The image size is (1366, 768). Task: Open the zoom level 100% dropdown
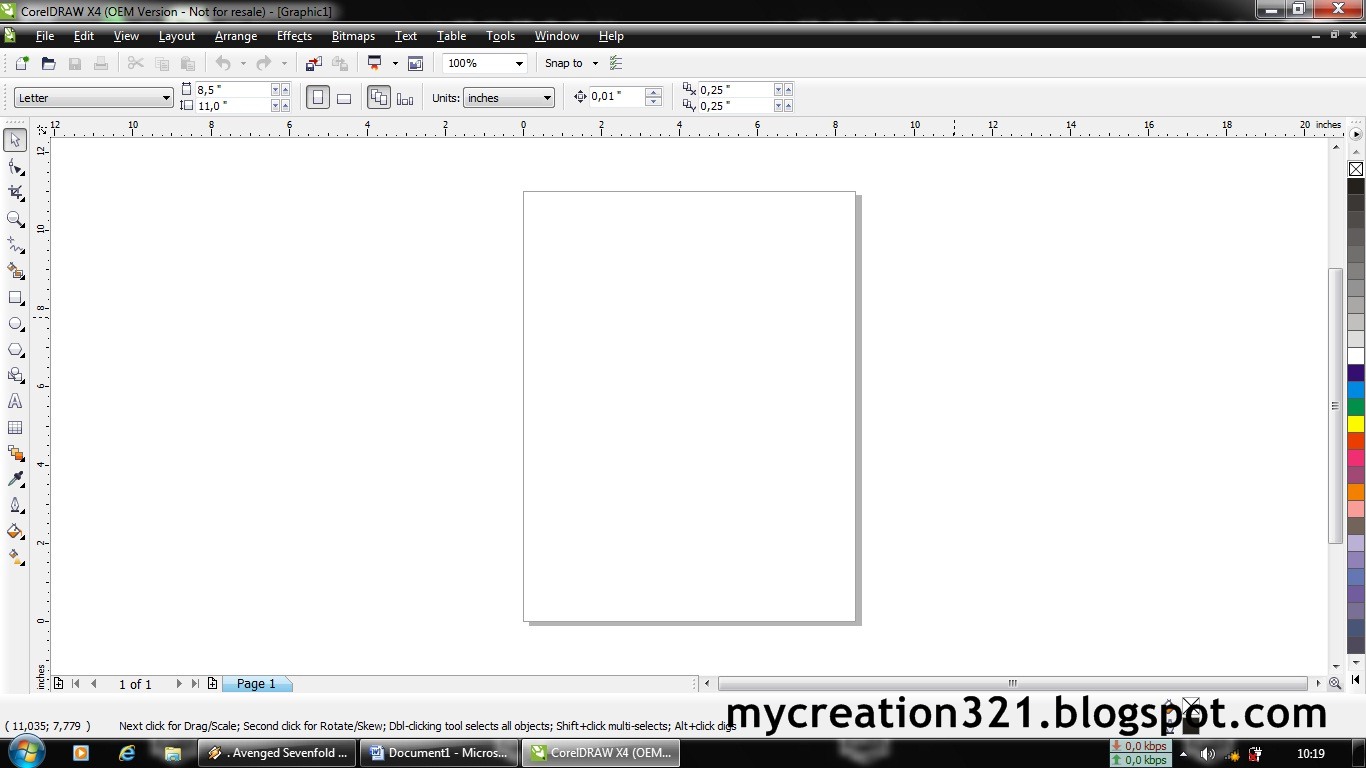(x=519, y=63)
